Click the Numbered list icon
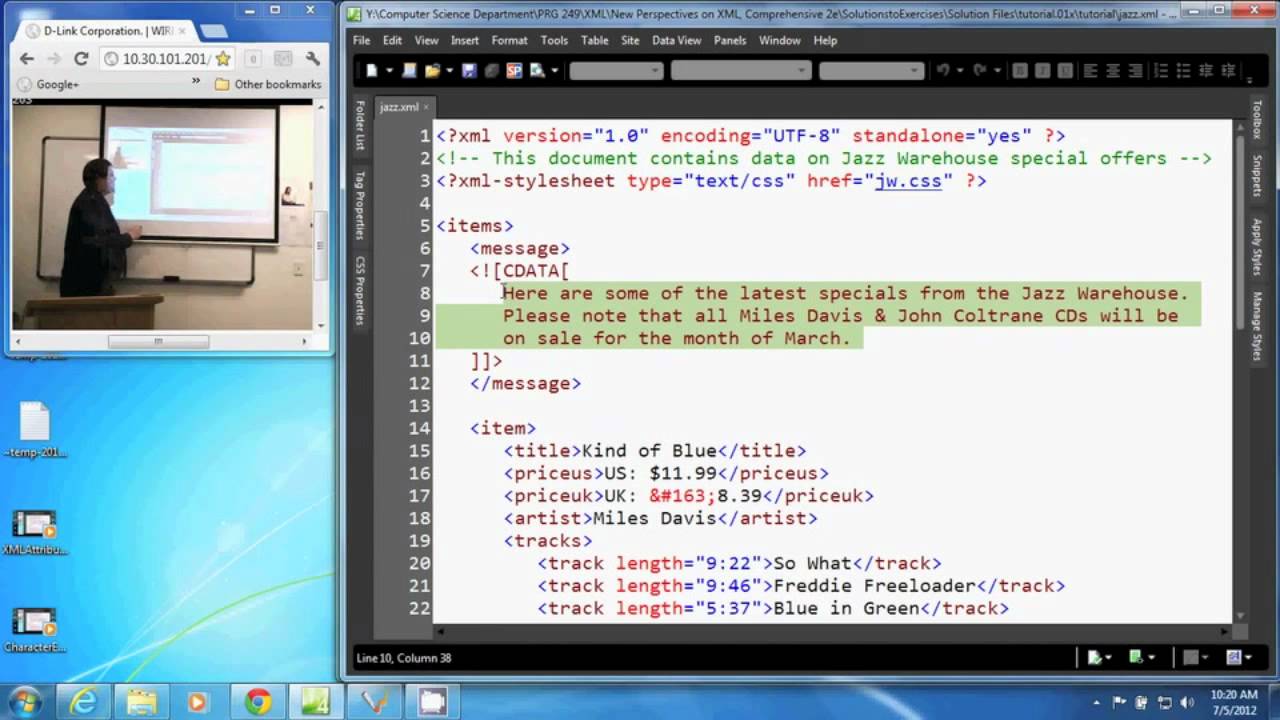The image size is (1280, 720). coord(1162,70)
